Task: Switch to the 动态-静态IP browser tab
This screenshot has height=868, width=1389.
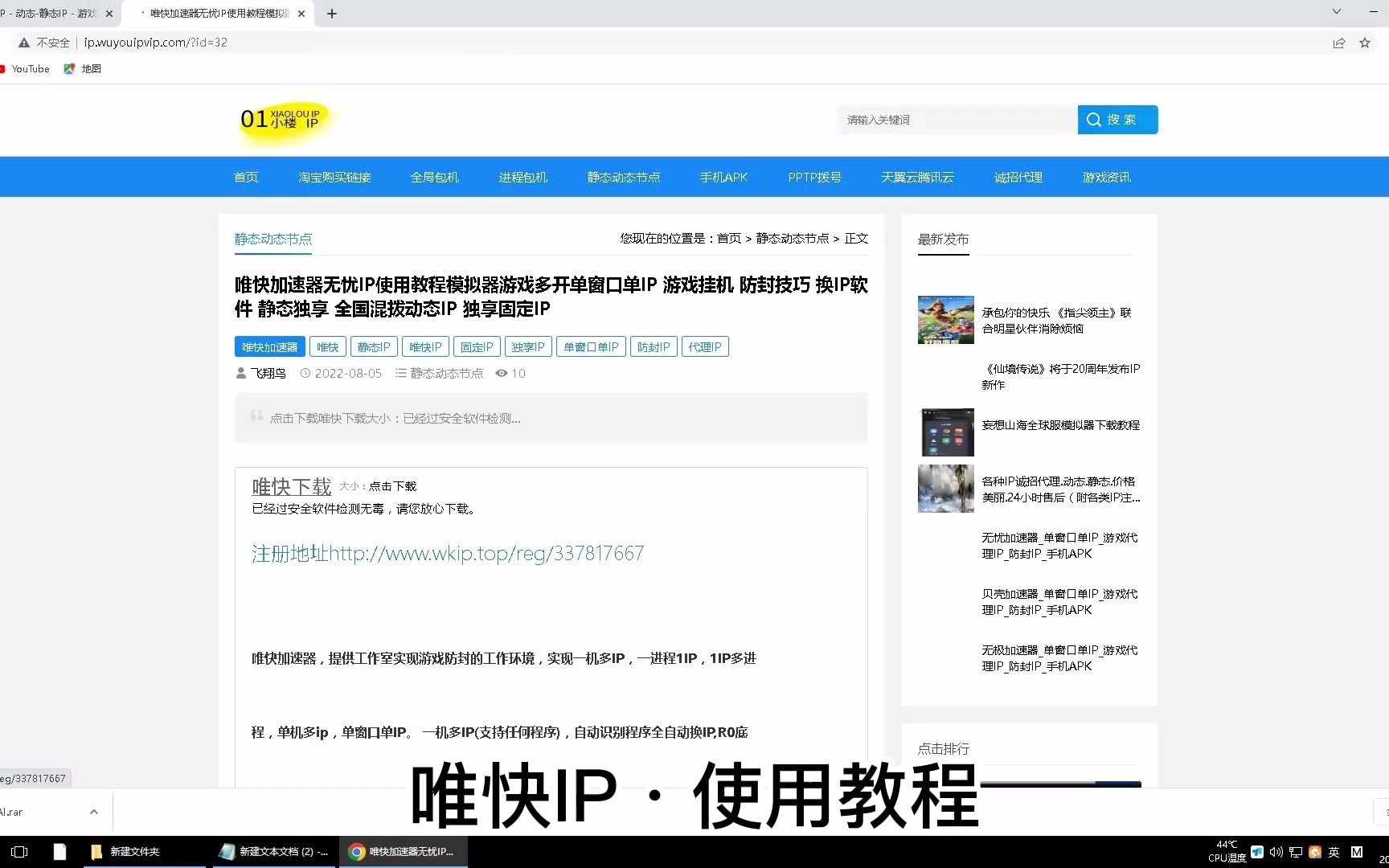Action: click(x=48, y=14)
